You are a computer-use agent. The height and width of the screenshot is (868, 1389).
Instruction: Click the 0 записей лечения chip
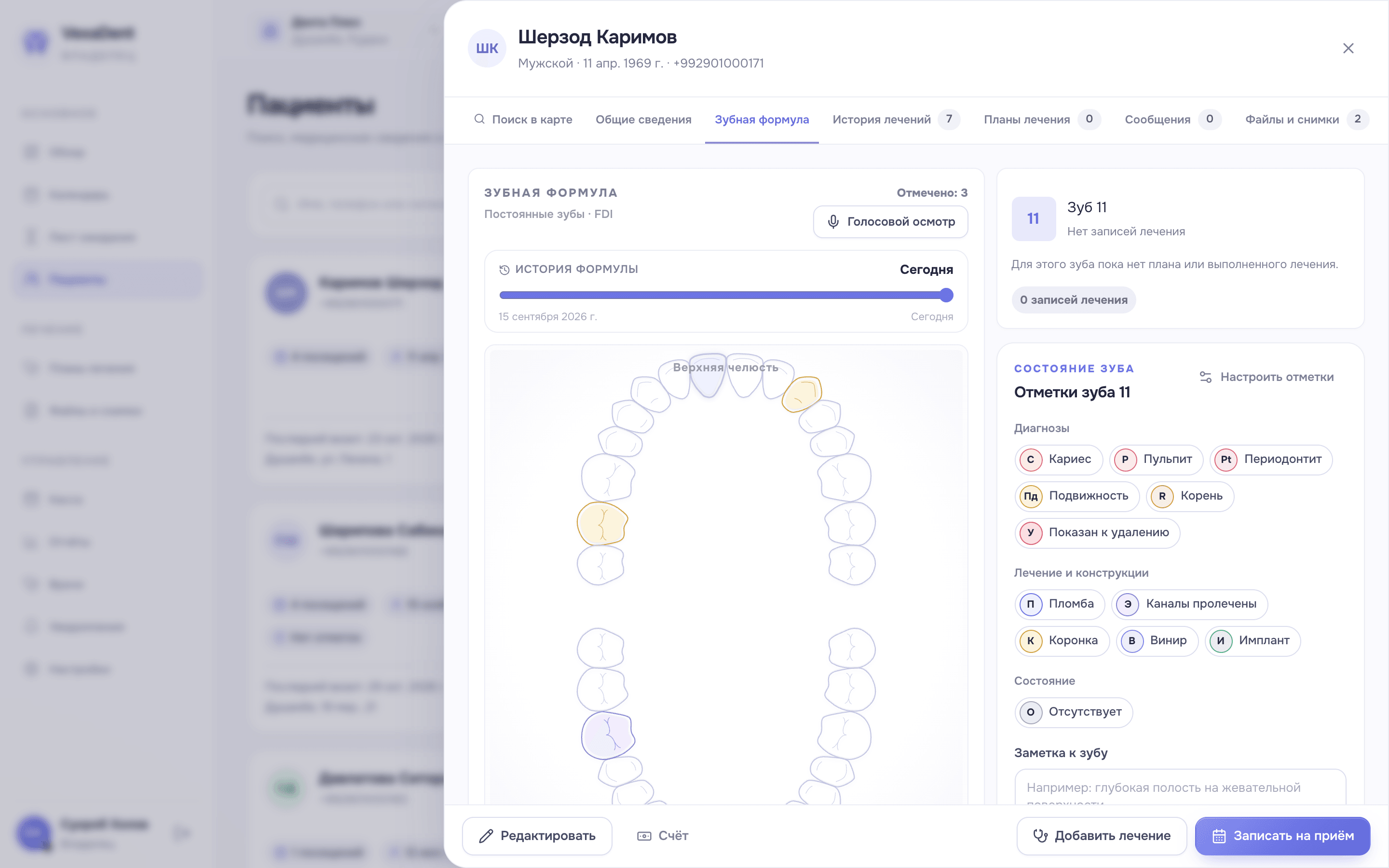point(1073,299)
